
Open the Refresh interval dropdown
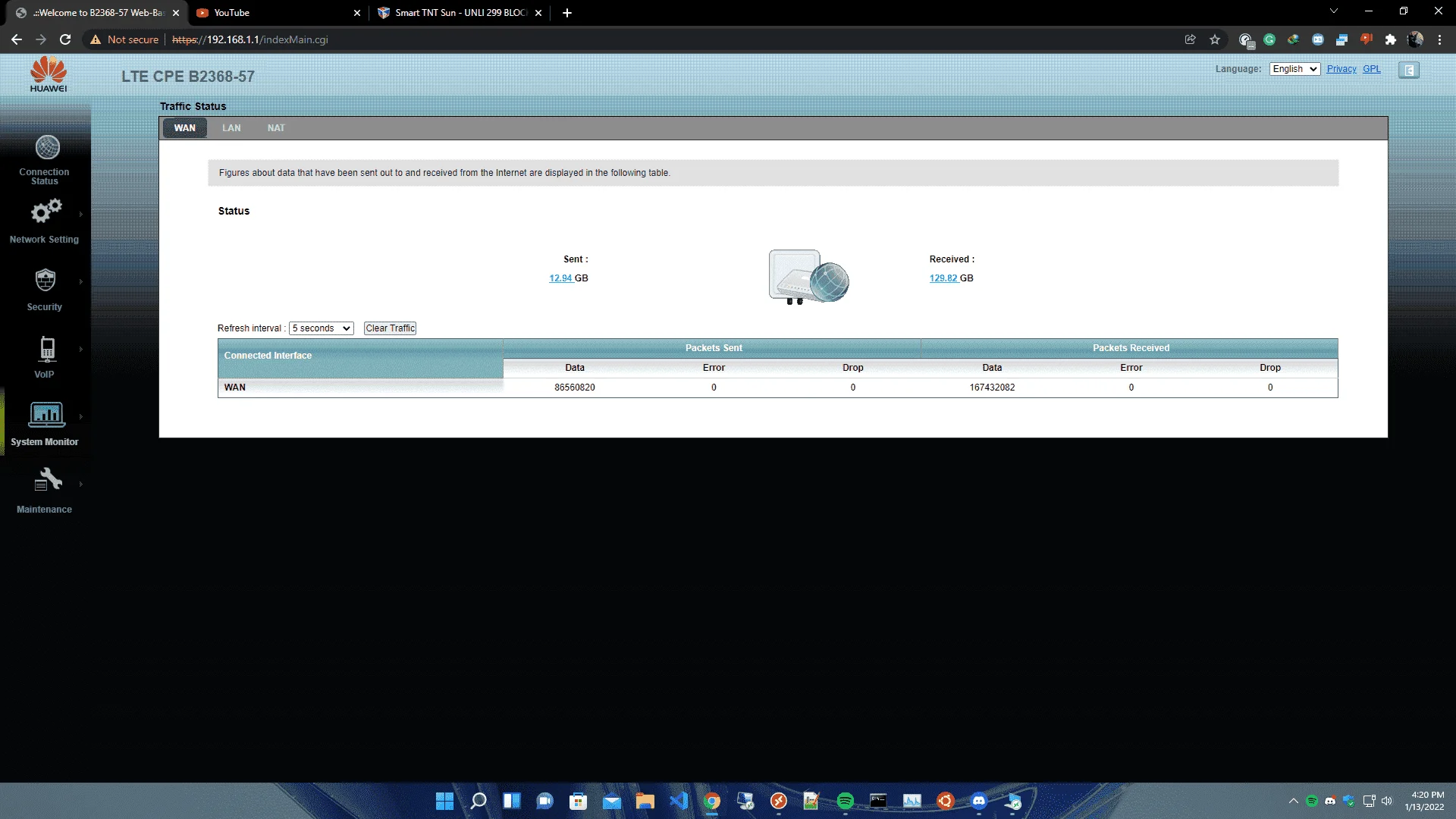[322, 328]
